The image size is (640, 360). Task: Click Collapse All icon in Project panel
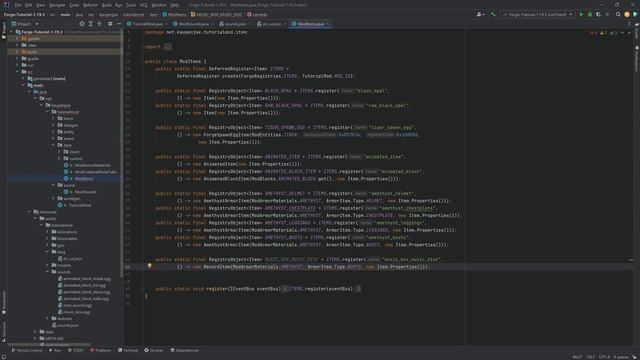tap(99, 24)
